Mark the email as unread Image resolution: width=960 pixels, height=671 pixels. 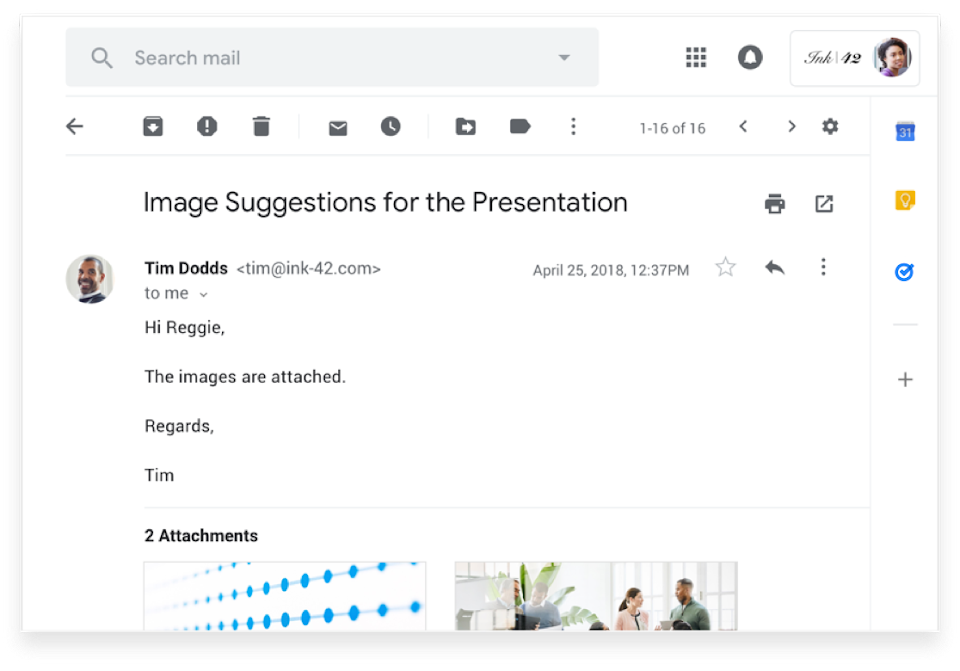click(337, 126)
